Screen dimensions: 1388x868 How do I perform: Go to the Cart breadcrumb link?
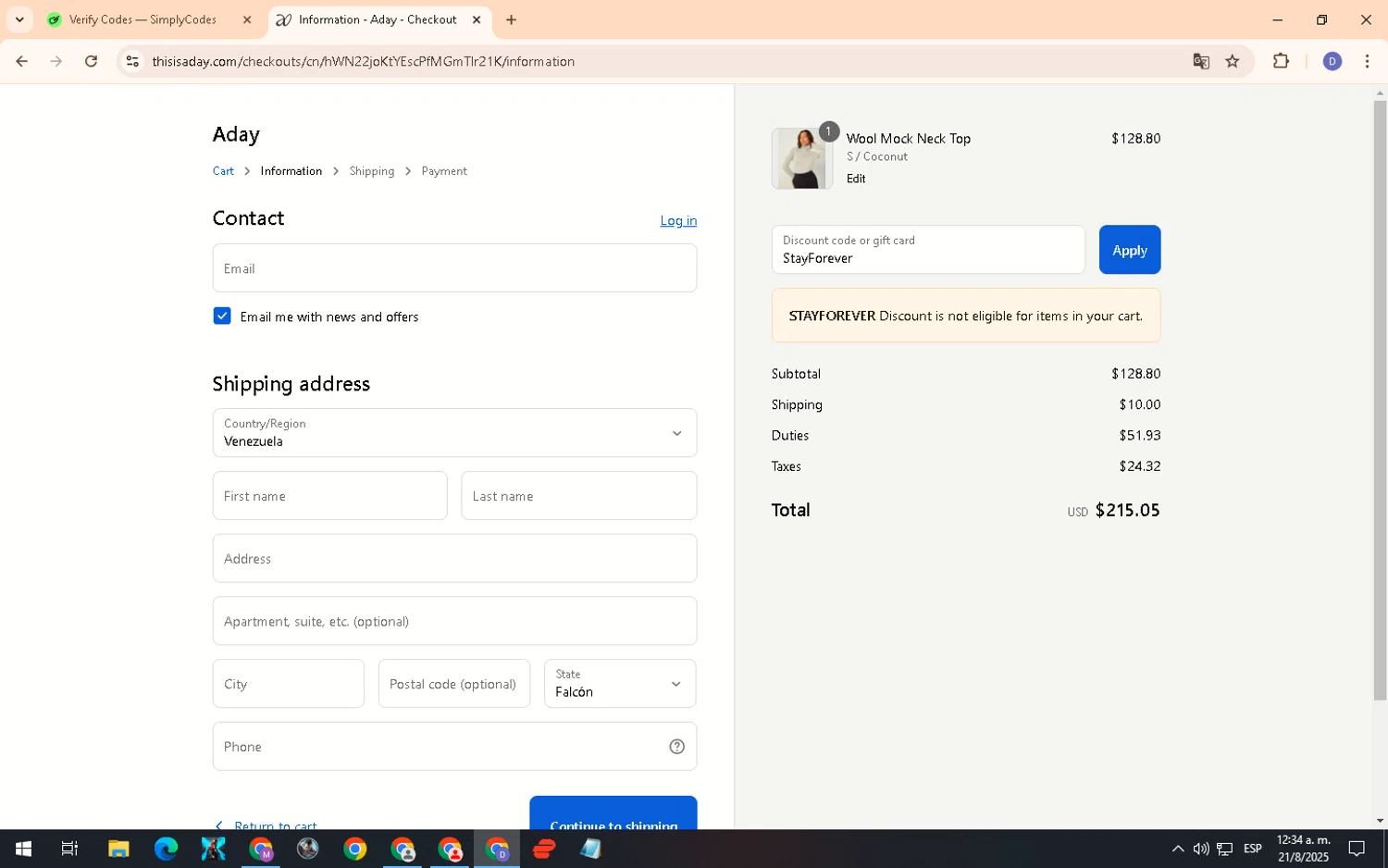tap(223, 171)
